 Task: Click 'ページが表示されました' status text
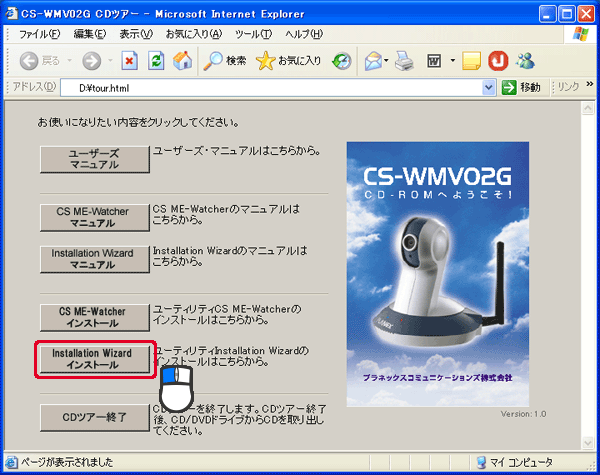pos(67,462)
